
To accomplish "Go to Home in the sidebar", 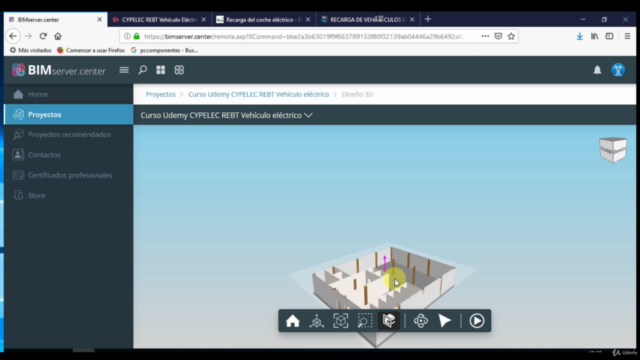I will pyautogui.click(x=69, y=94).
